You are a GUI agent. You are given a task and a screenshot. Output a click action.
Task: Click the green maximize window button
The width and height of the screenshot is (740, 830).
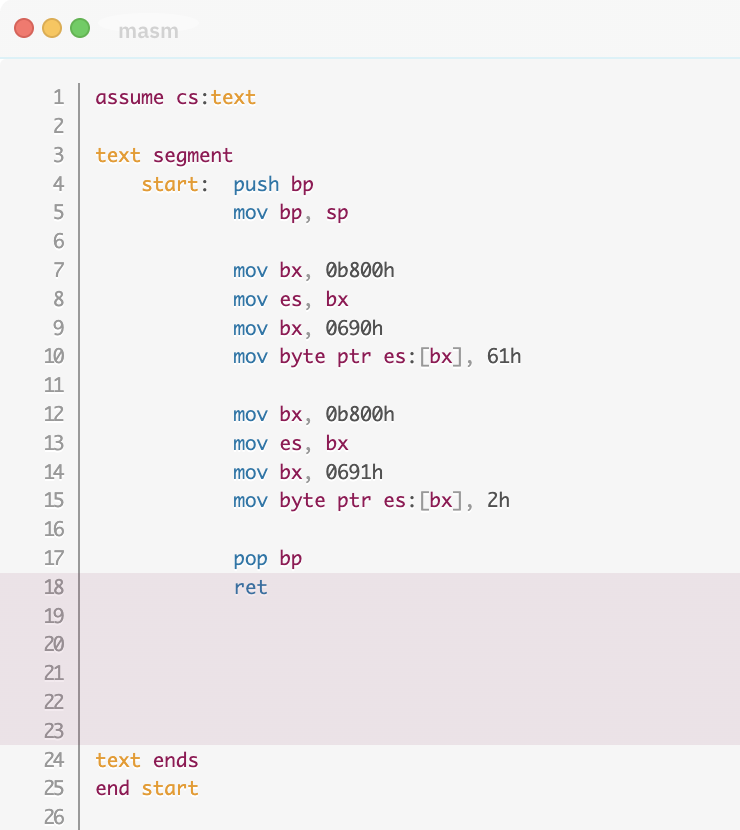pyautogui.click(x=80, y=29)
